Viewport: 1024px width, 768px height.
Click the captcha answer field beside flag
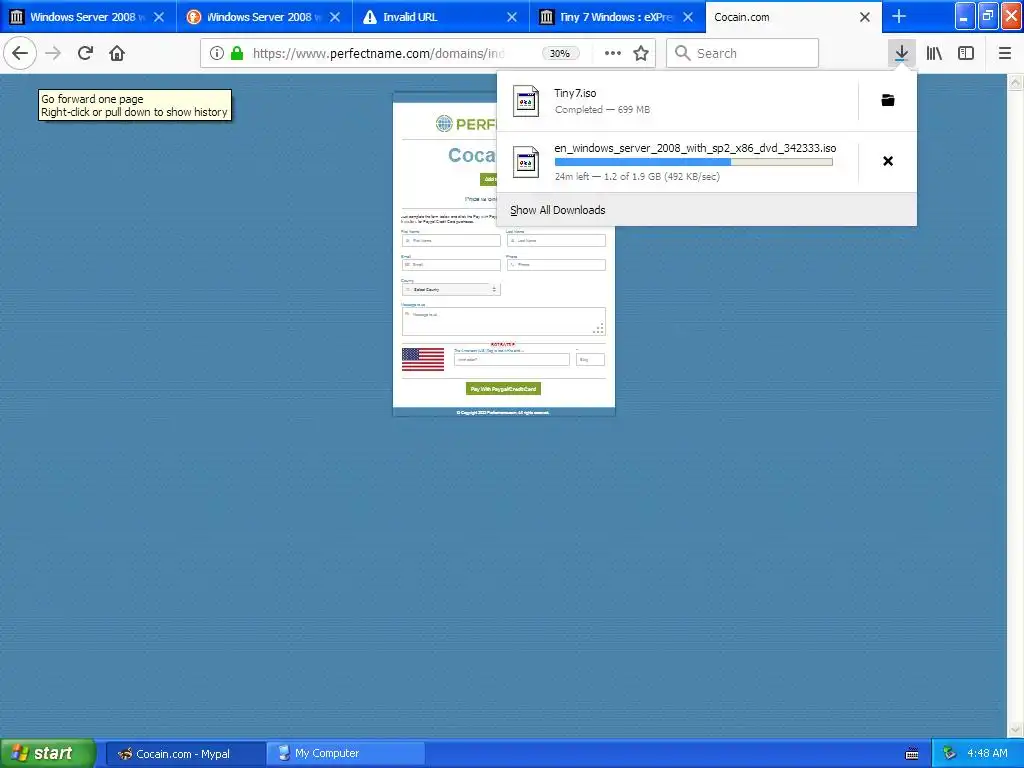(x=511, y=359)
